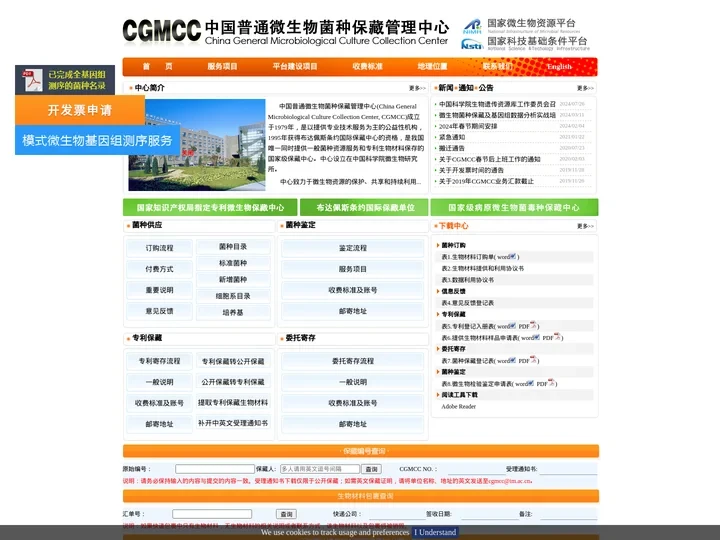The height and width of the screenshot is (540, 720).
Task: Open 委托寄存流程 under 委托寄存
Action: click(353, 361)
